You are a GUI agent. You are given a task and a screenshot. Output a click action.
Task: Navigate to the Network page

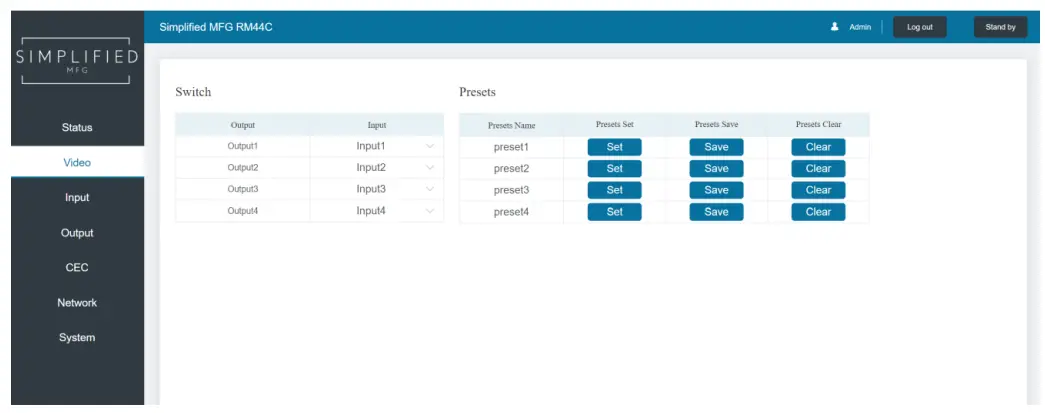[77, 302]
